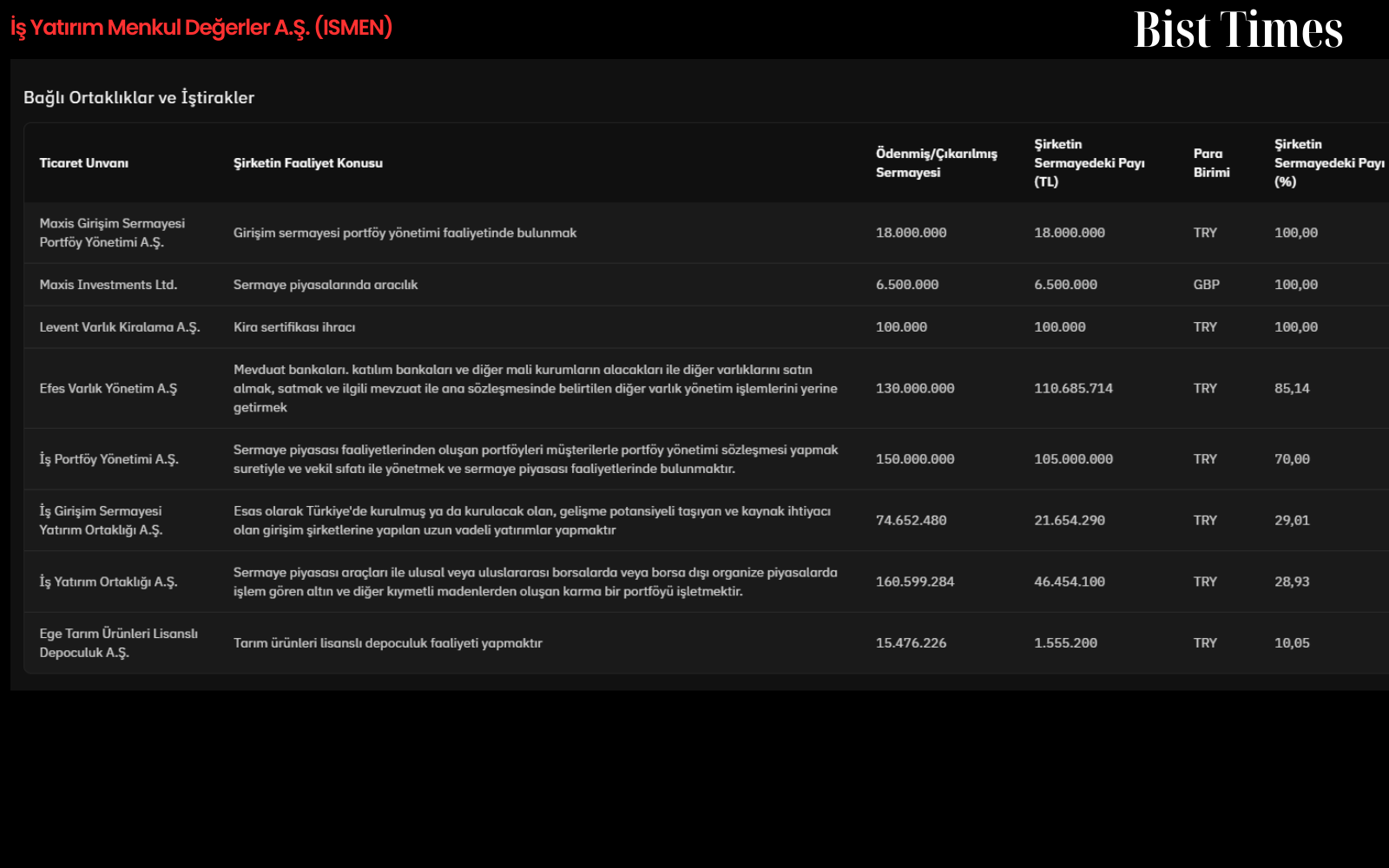Click the Sermaye piyasalarında aracılık description

point(326,285)
